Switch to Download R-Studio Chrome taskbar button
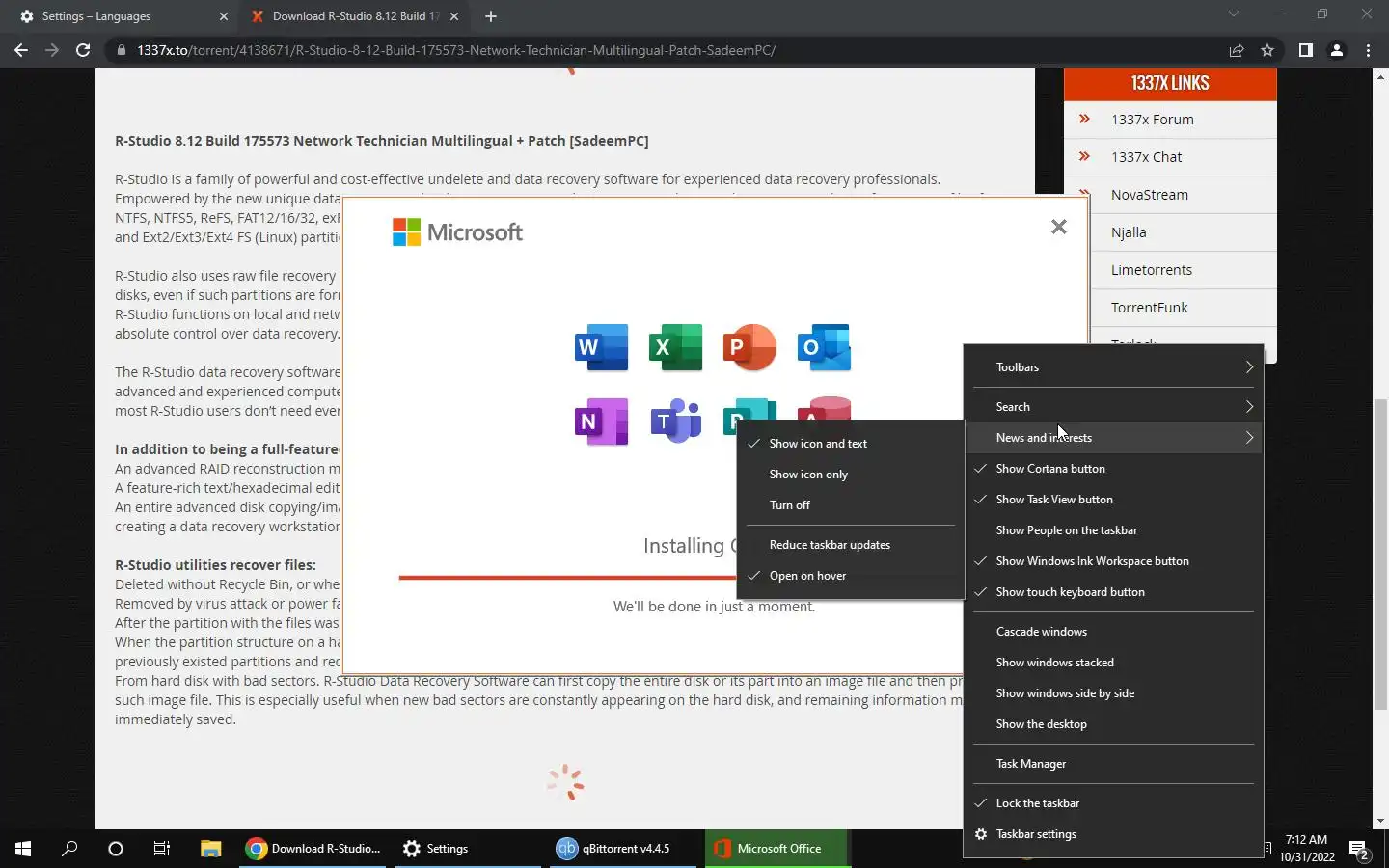This screenshot has height=868, width=1389. pos(313,849)
